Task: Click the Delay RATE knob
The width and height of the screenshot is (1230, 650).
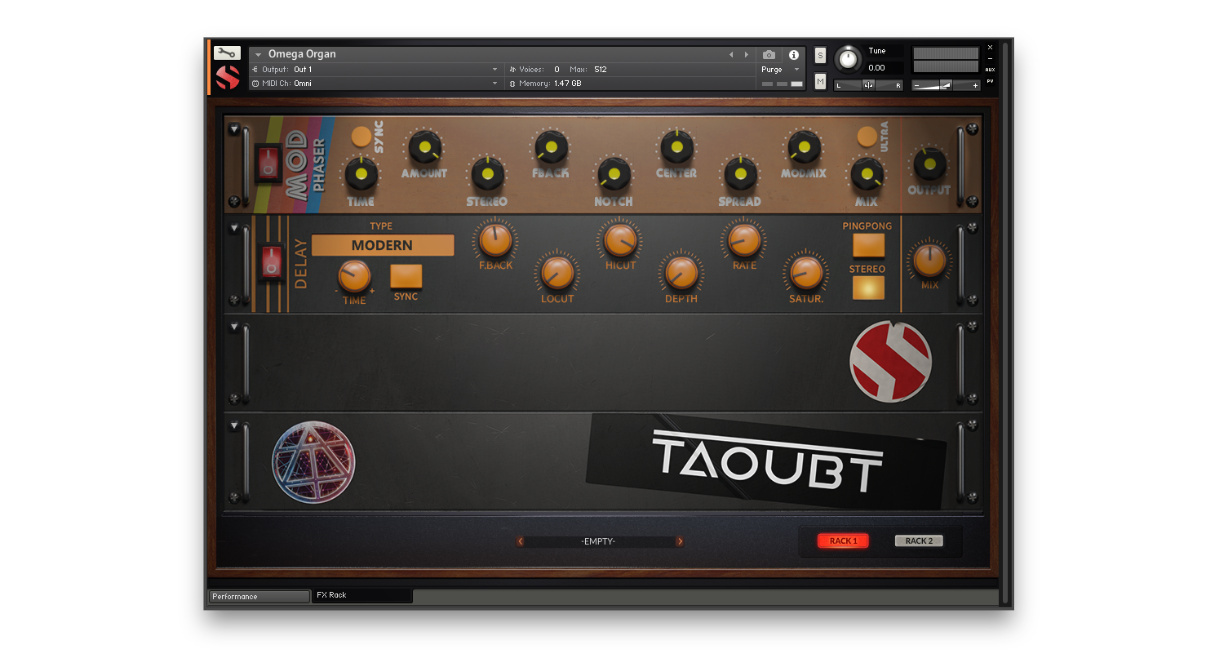Action: pos(744,240)
